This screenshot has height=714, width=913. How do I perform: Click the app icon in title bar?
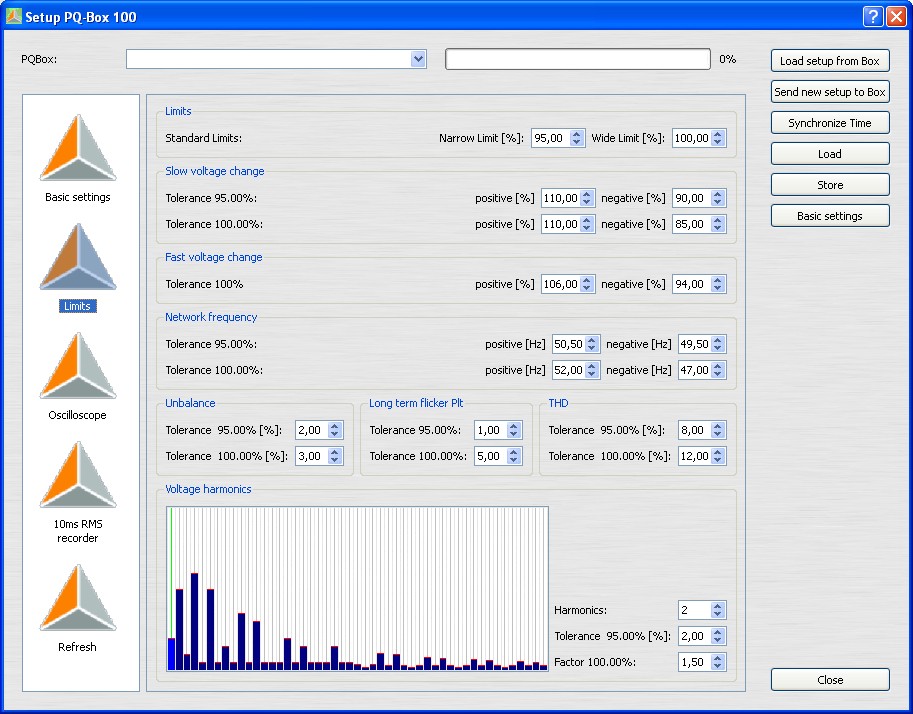pyautogui.click(x=13, y=16)
